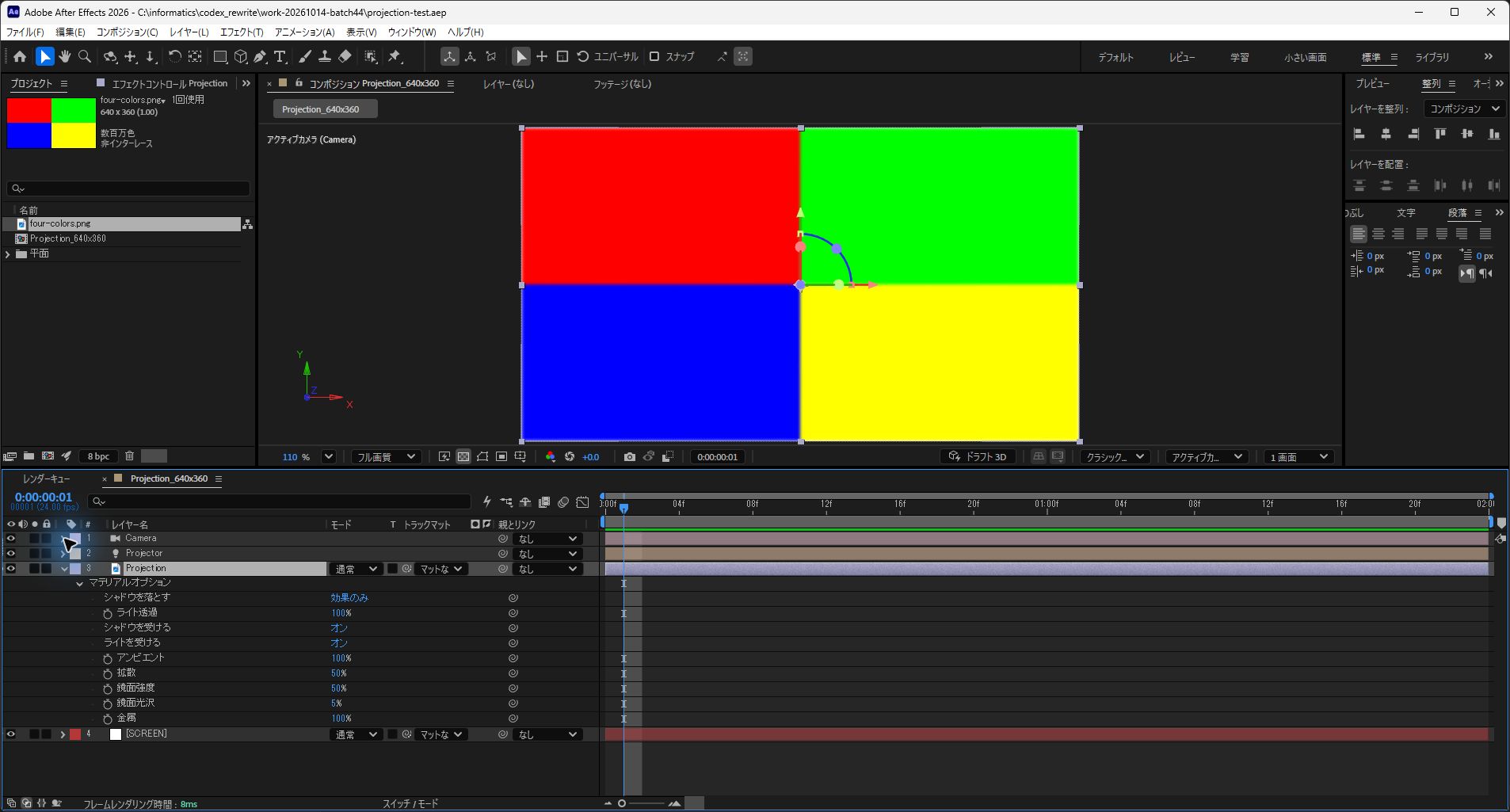Toggle transparency grid in viewer

pos(463,457)
